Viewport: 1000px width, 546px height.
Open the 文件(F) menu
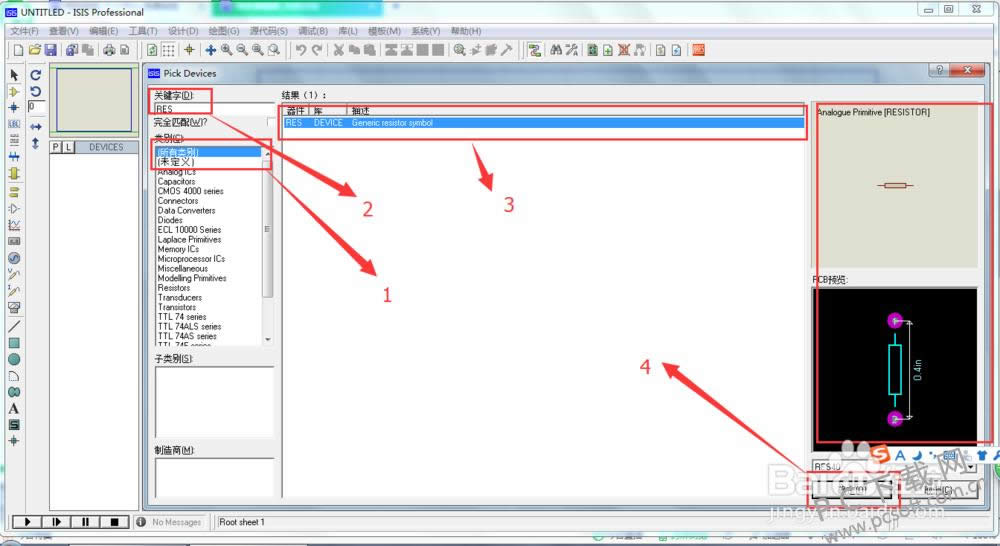coord(24,31)
